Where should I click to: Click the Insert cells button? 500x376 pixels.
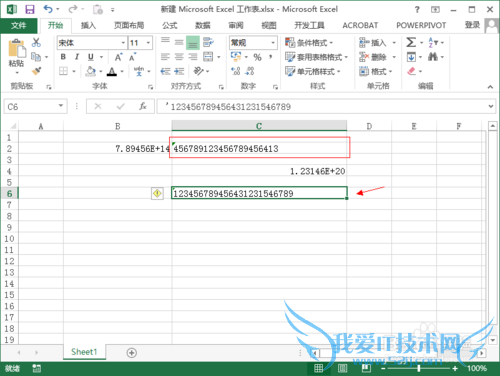[377, 43]
